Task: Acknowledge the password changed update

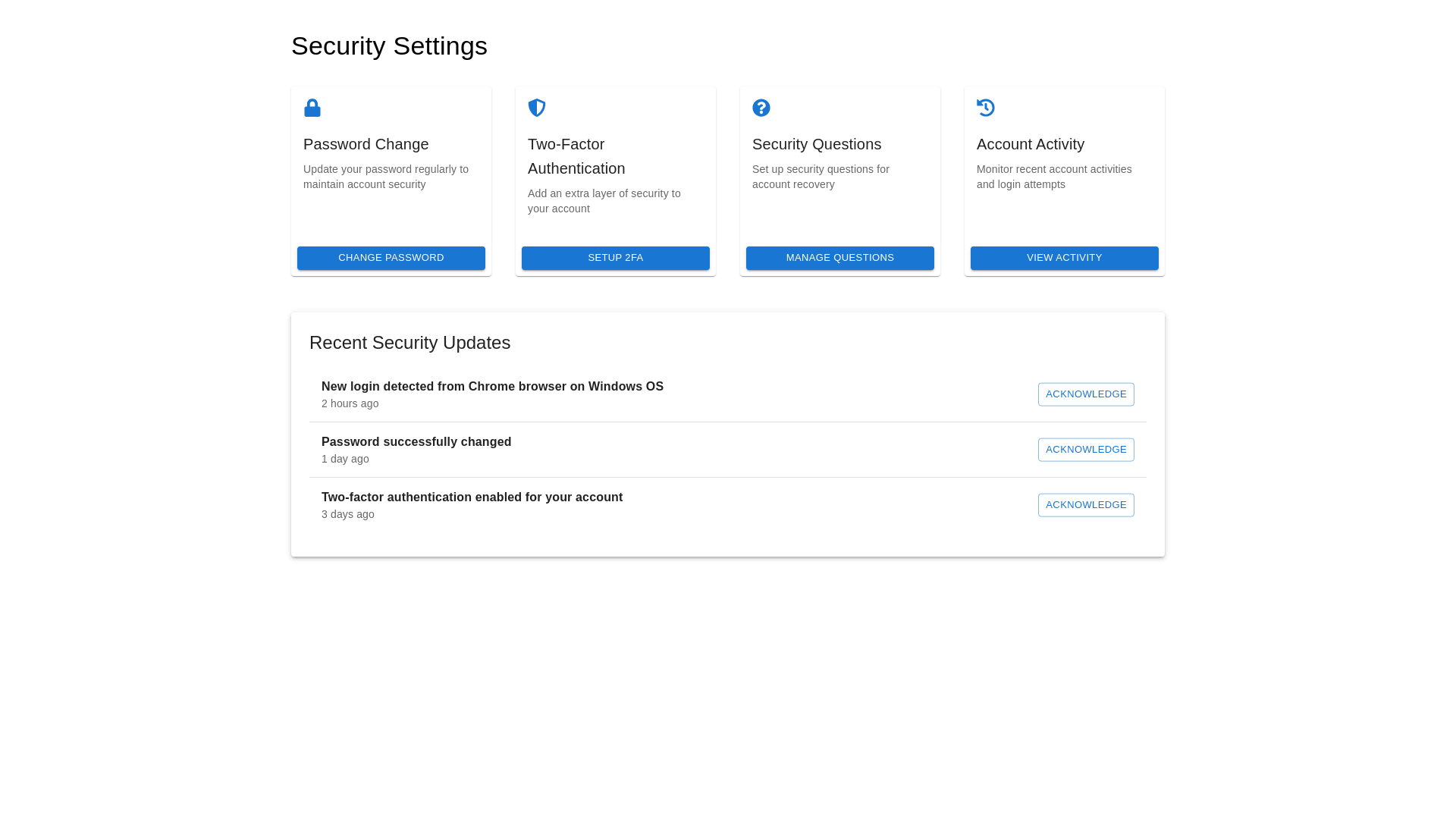Action: click(x=1085, y=450)
